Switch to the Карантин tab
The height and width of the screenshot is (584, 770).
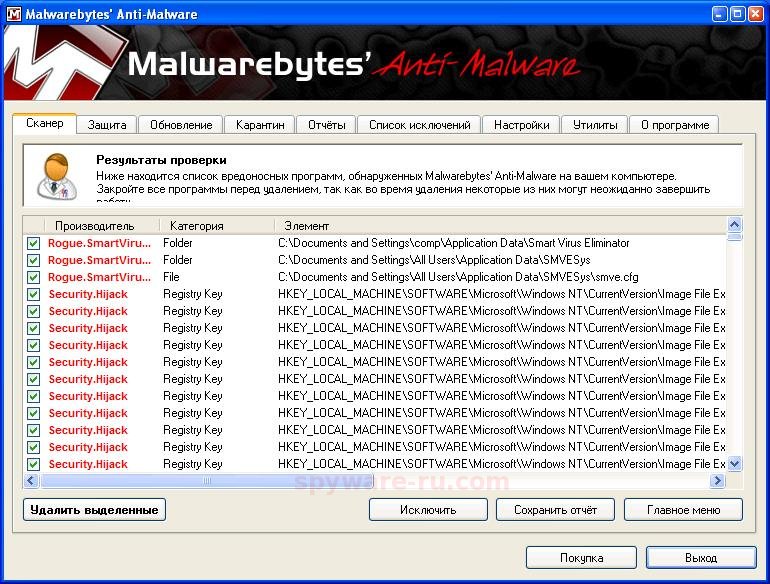click(260, 125)
